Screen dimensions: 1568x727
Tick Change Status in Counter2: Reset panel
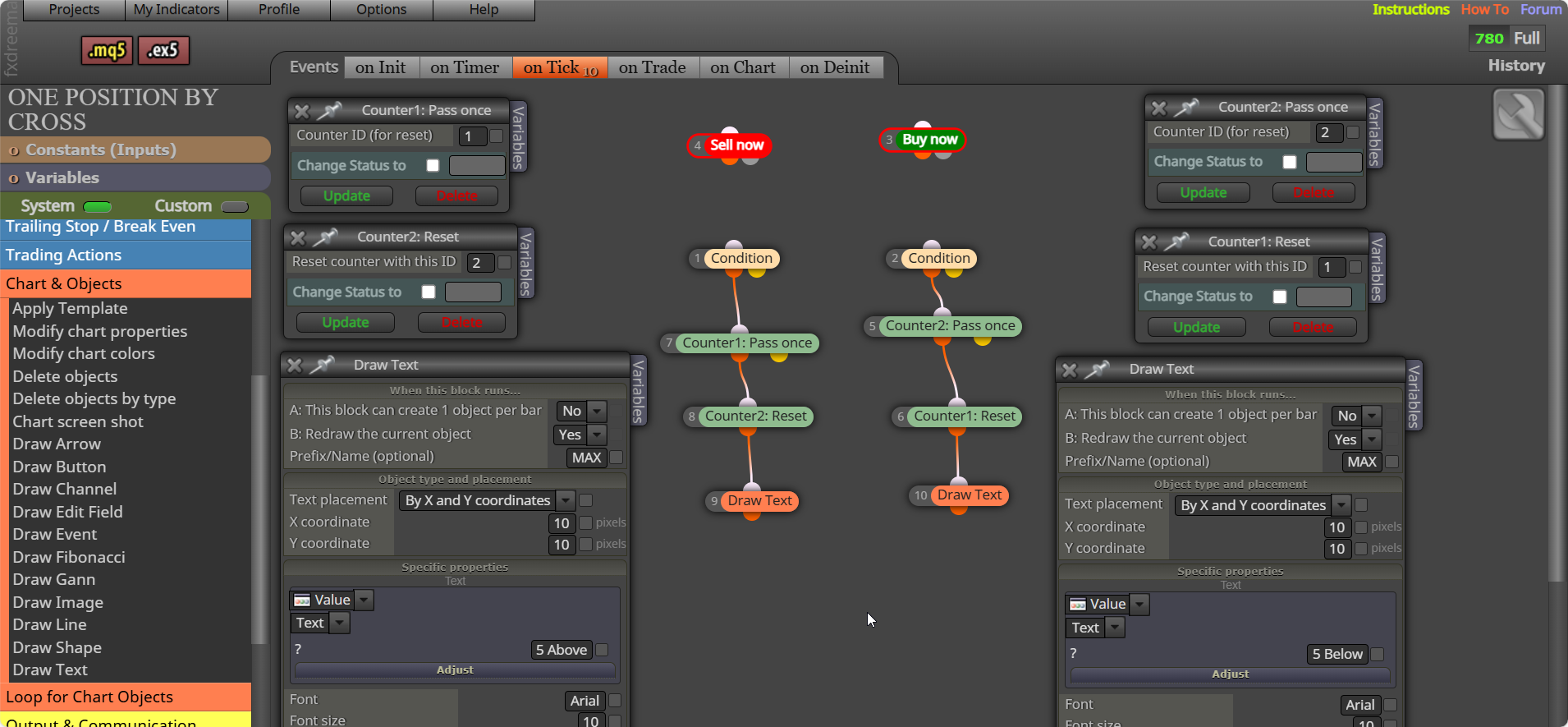click(429, 292)
